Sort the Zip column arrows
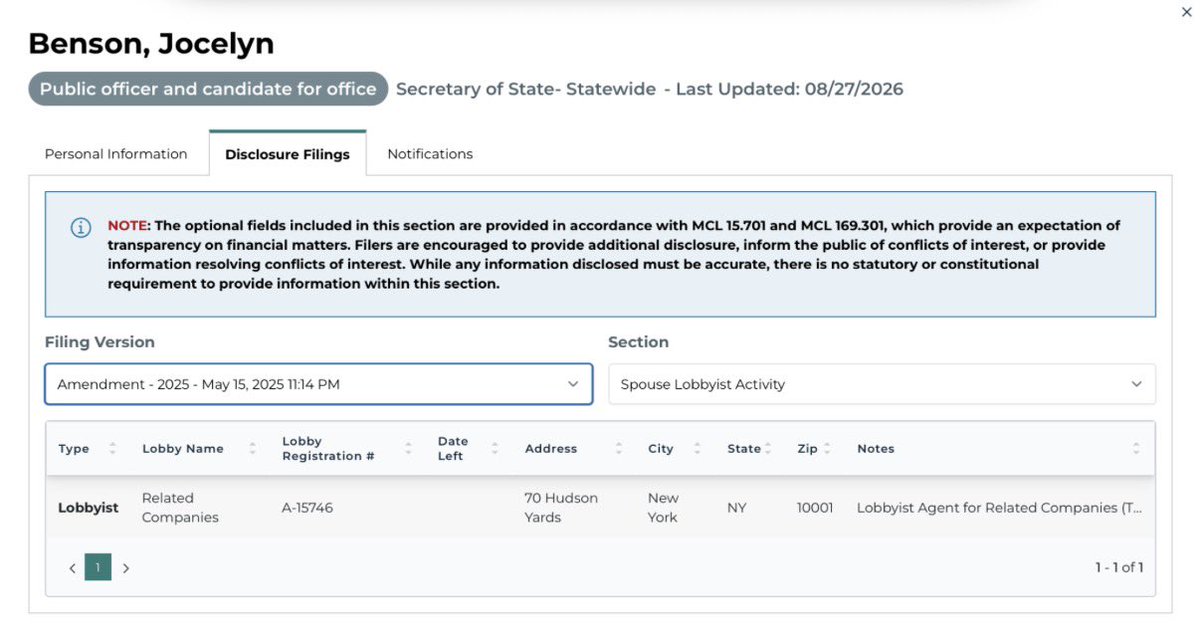 tap(827, 449)
